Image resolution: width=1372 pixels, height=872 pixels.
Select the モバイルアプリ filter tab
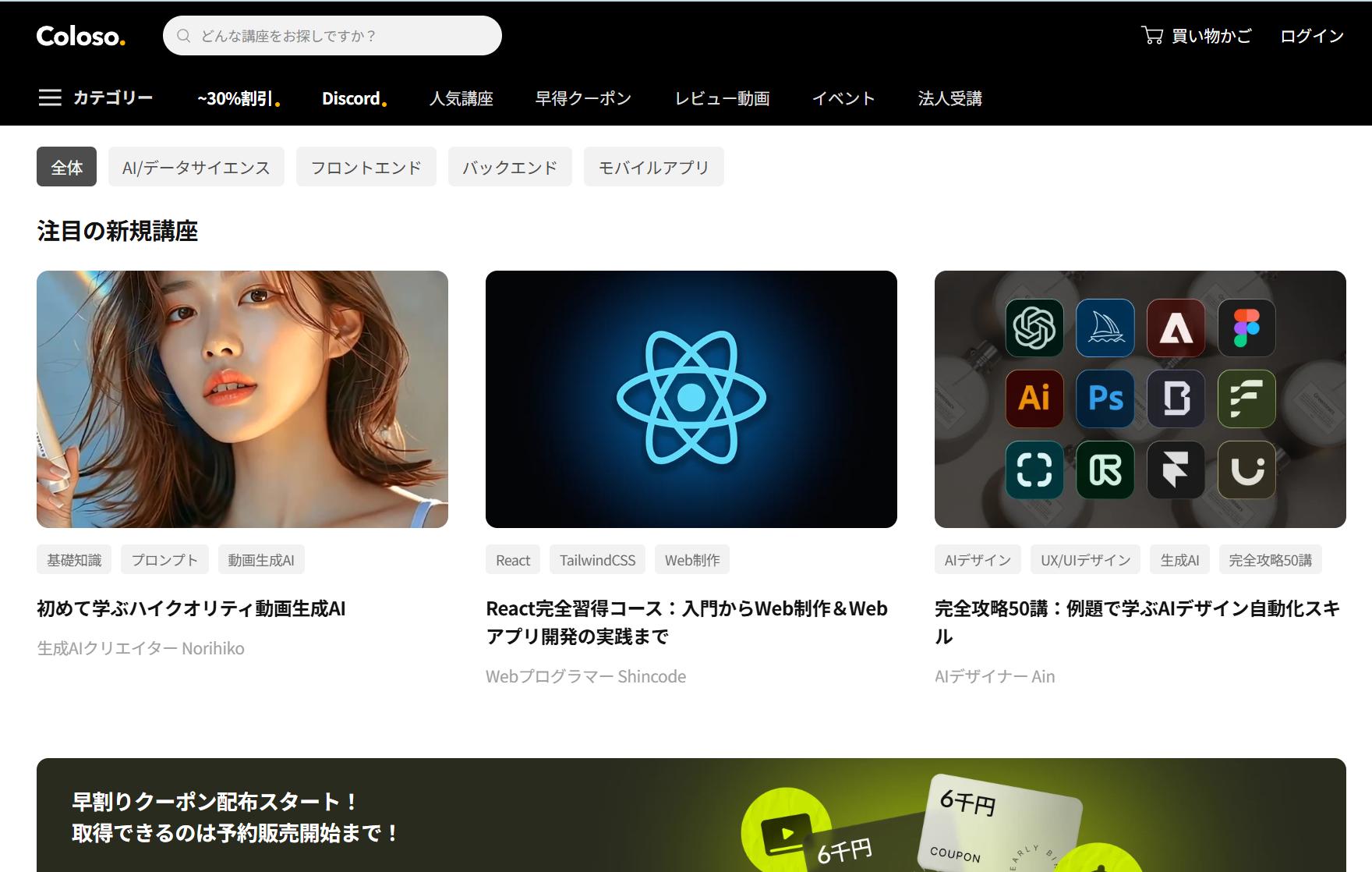click(x=654, y=167)
